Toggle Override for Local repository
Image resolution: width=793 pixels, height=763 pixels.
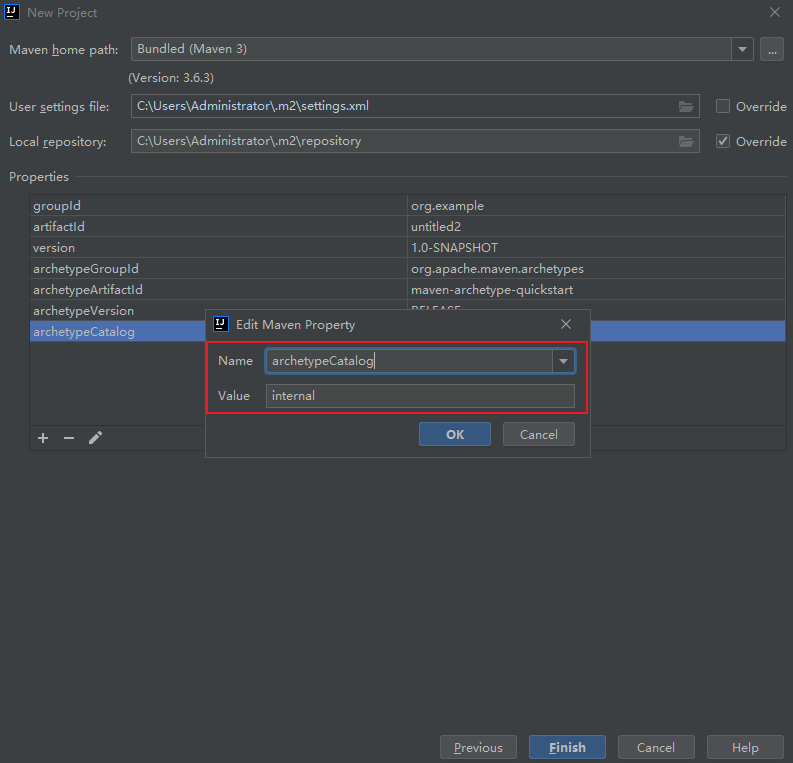tap(723, 142)
